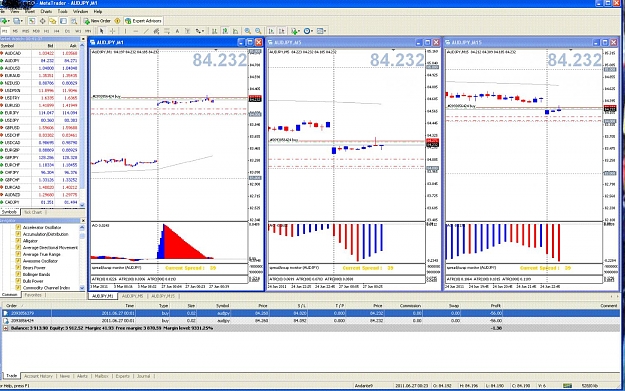The image size is (625, 391).
Task: Toggle chart auto scroll icon
Action: pos(271,31)
